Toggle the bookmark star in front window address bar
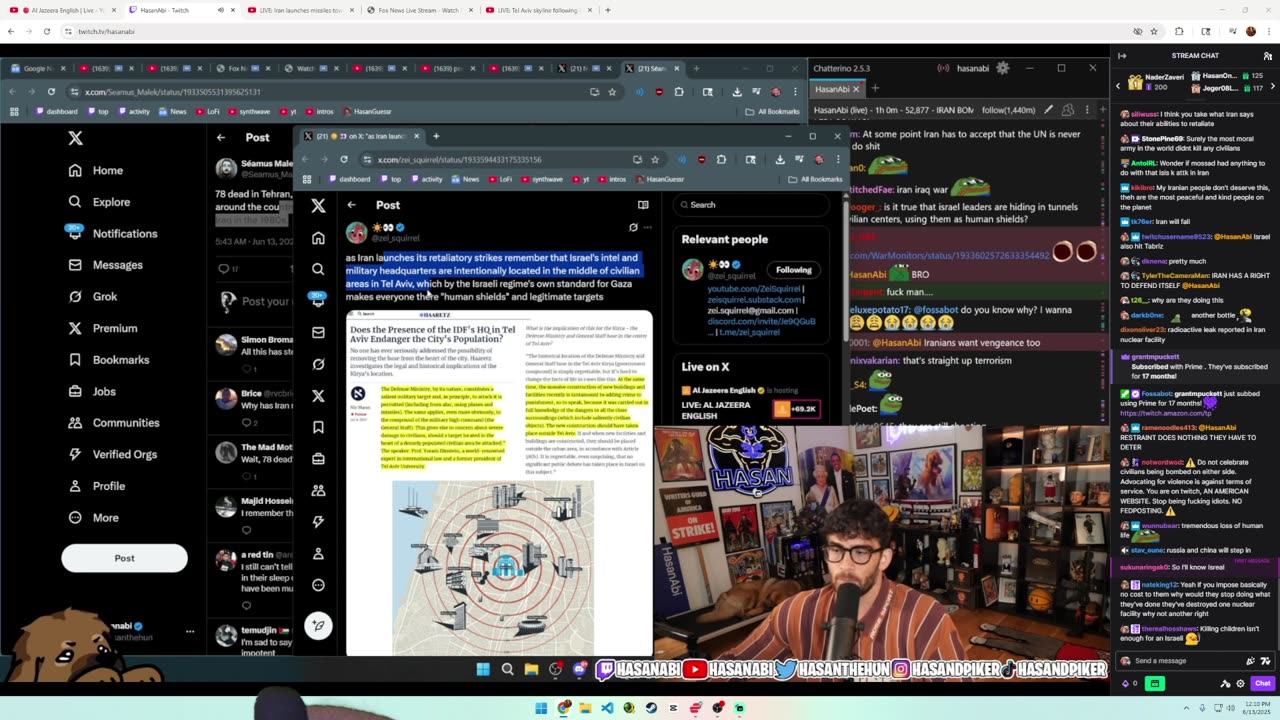The width and height of the screenshot is (1280, 720). (x=655, y=159)
